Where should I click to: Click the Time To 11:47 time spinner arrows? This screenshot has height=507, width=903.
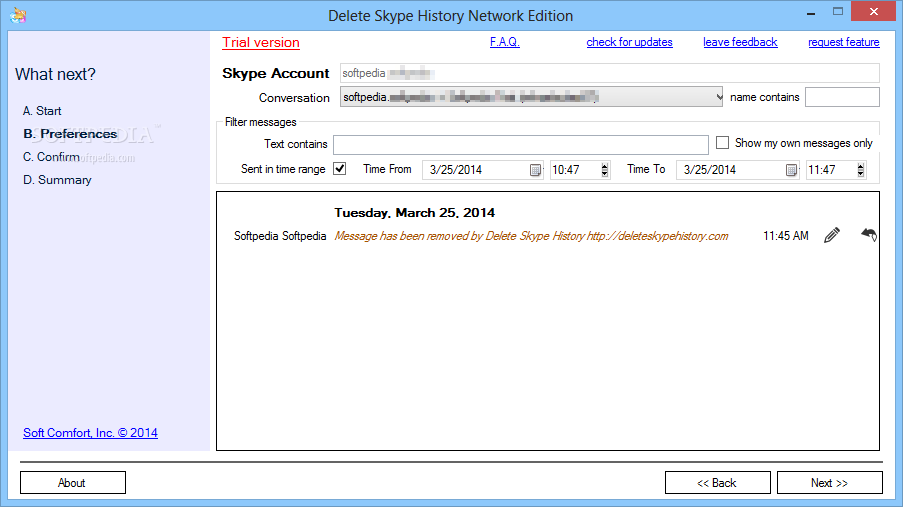pos(860,170)
